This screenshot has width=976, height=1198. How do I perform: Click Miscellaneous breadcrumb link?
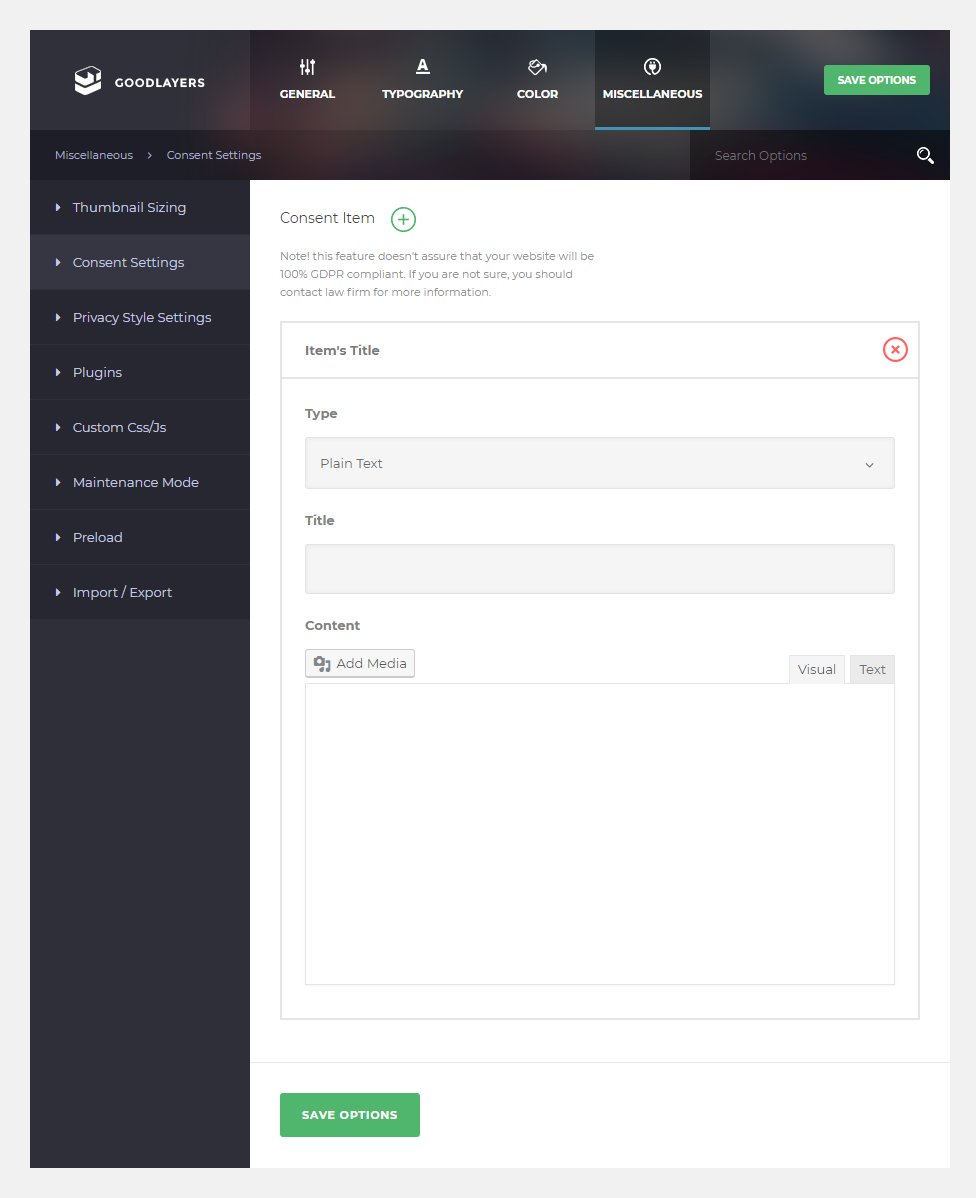(x=94, y=155)
